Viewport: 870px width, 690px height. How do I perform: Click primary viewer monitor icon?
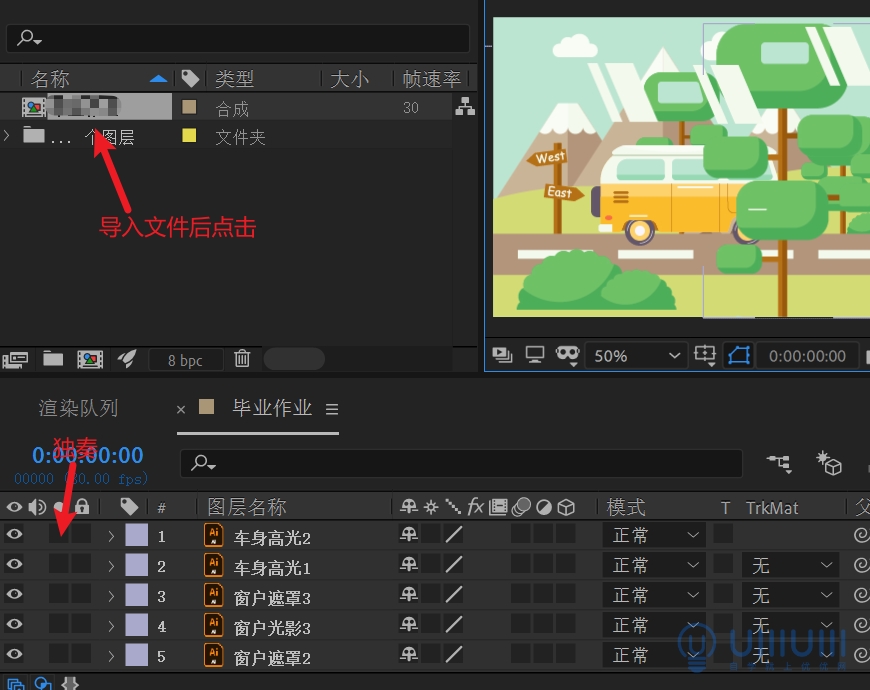point(535,354)
